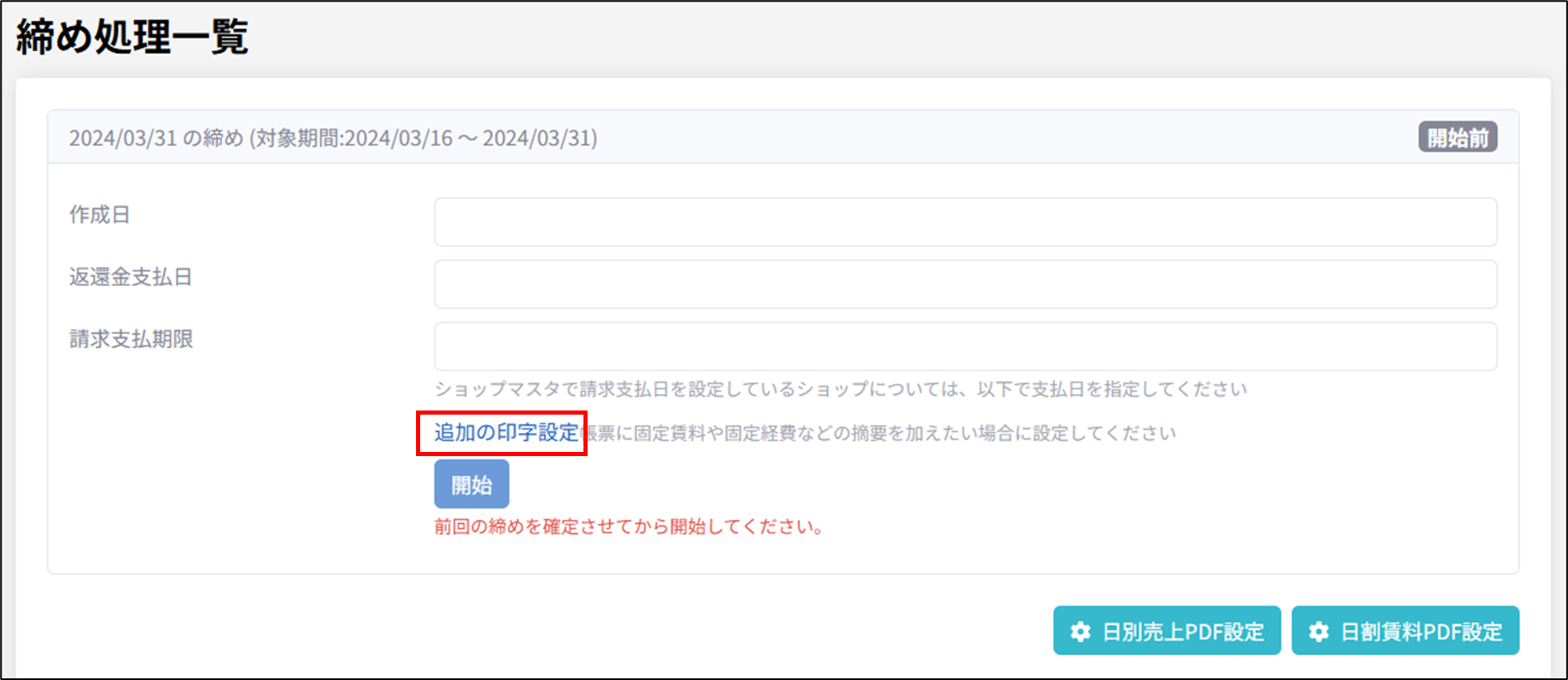Image resolution: width=1568 pixels, height=680 pixels.
Task: Focus the 作成日 input field
Action: point(965,222)
